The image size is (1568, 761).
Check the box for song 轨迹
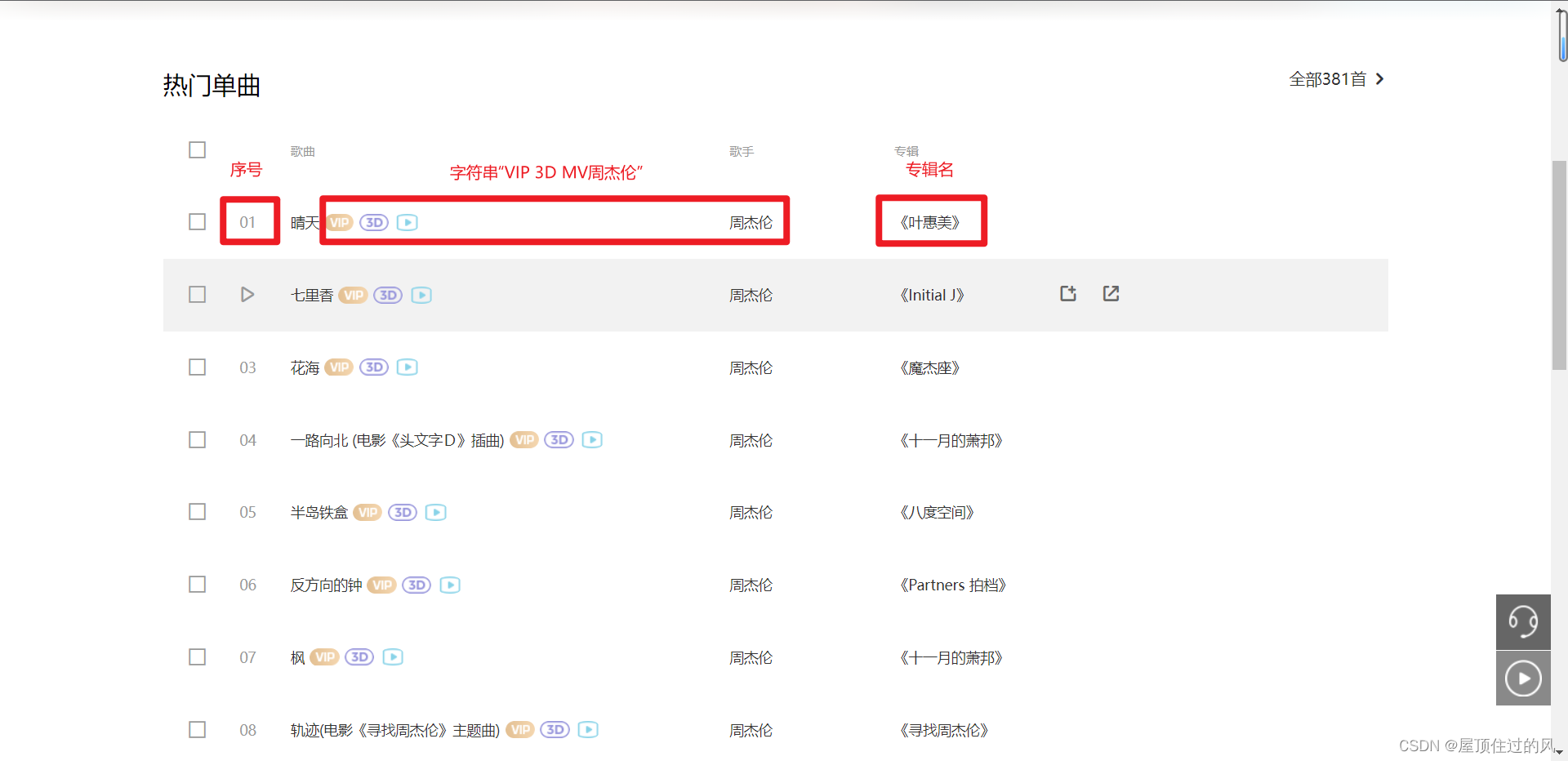tap(197, 730)
